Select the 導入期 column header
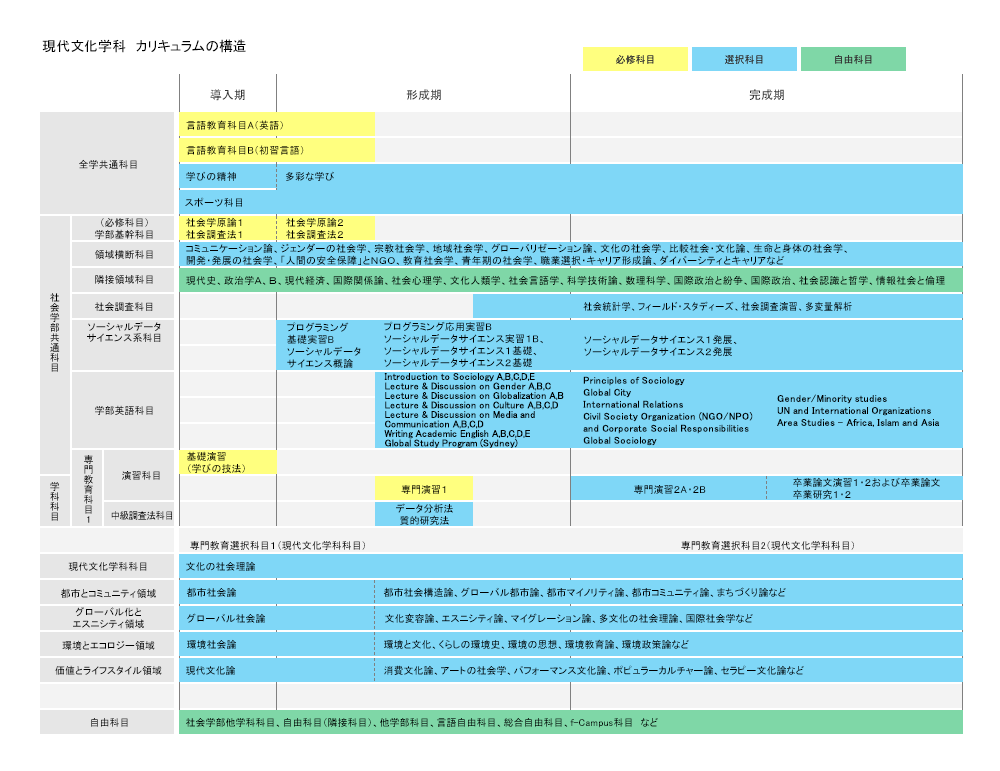Screen dimensions: 1000x771 [x=227, y=95]
